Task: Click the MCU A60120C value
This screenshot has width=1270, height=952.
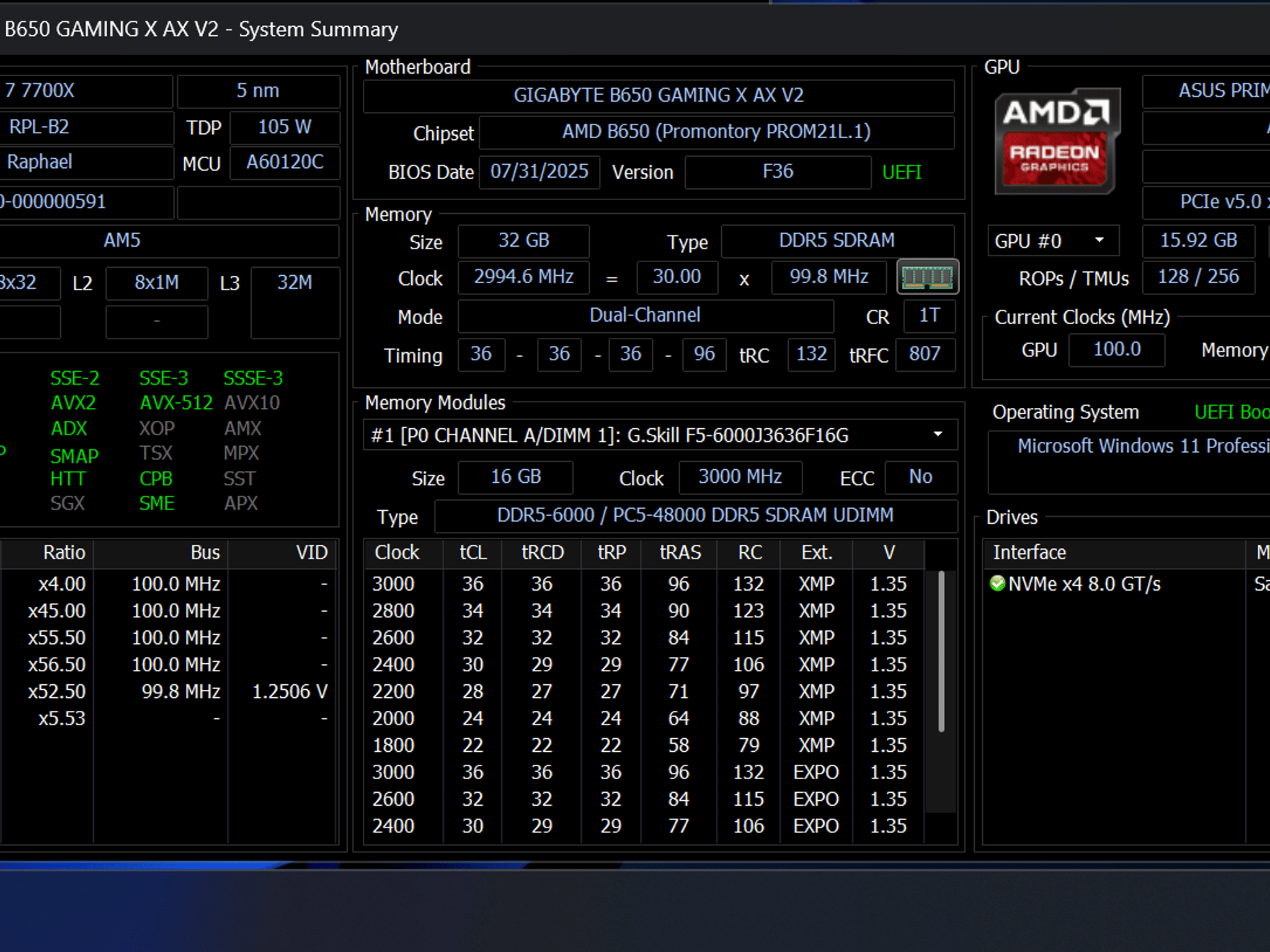Action: 285,162
